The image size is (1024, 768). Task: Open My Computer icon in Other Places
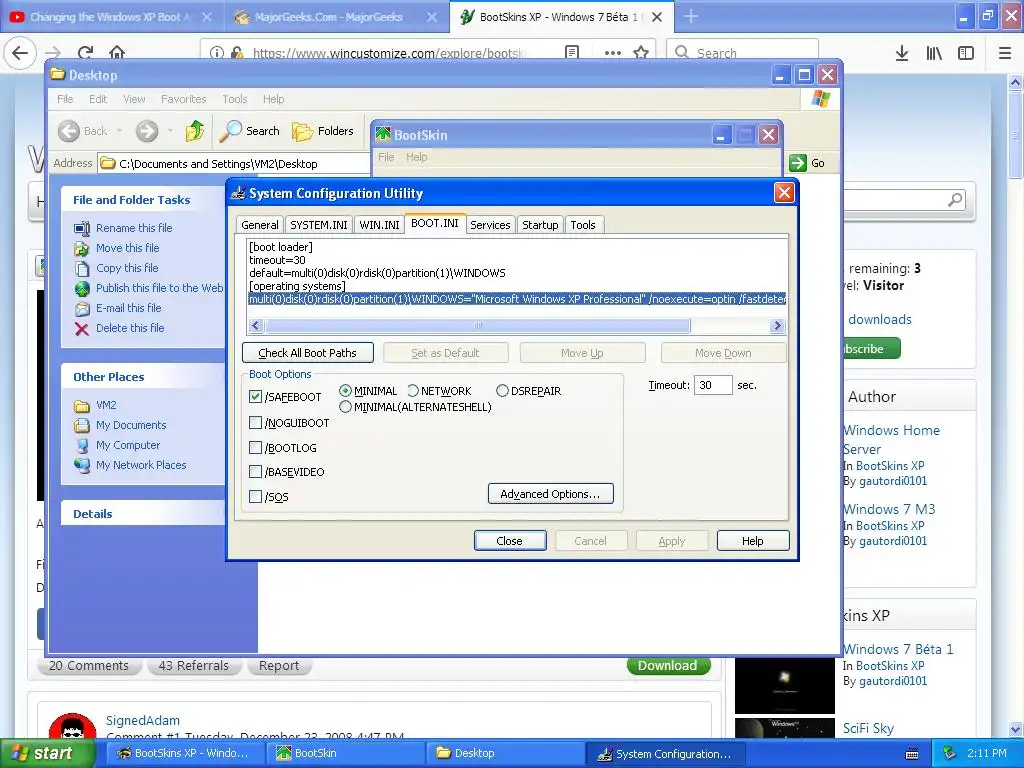[82, 445]
